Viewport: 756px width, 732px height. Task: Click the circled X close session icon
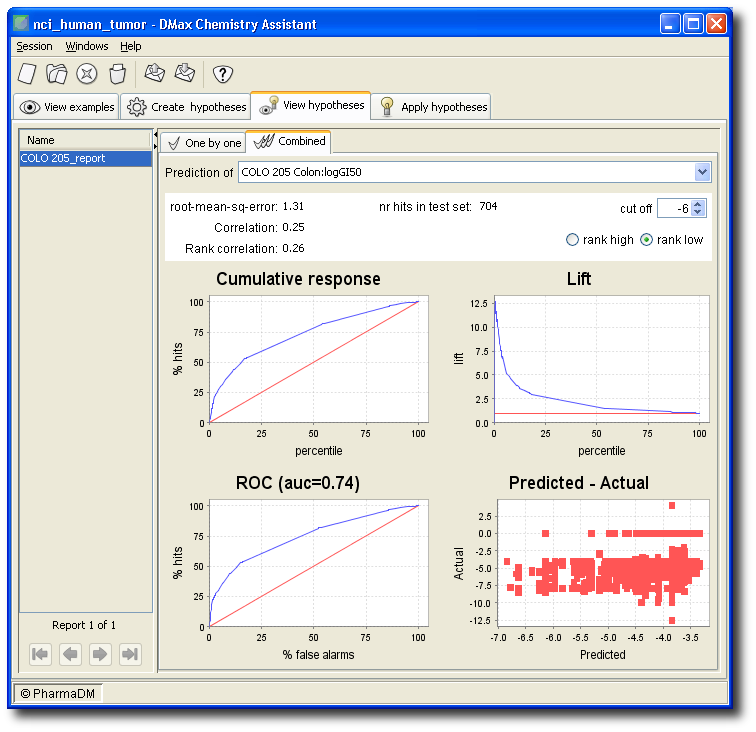(x=88, y=73)
